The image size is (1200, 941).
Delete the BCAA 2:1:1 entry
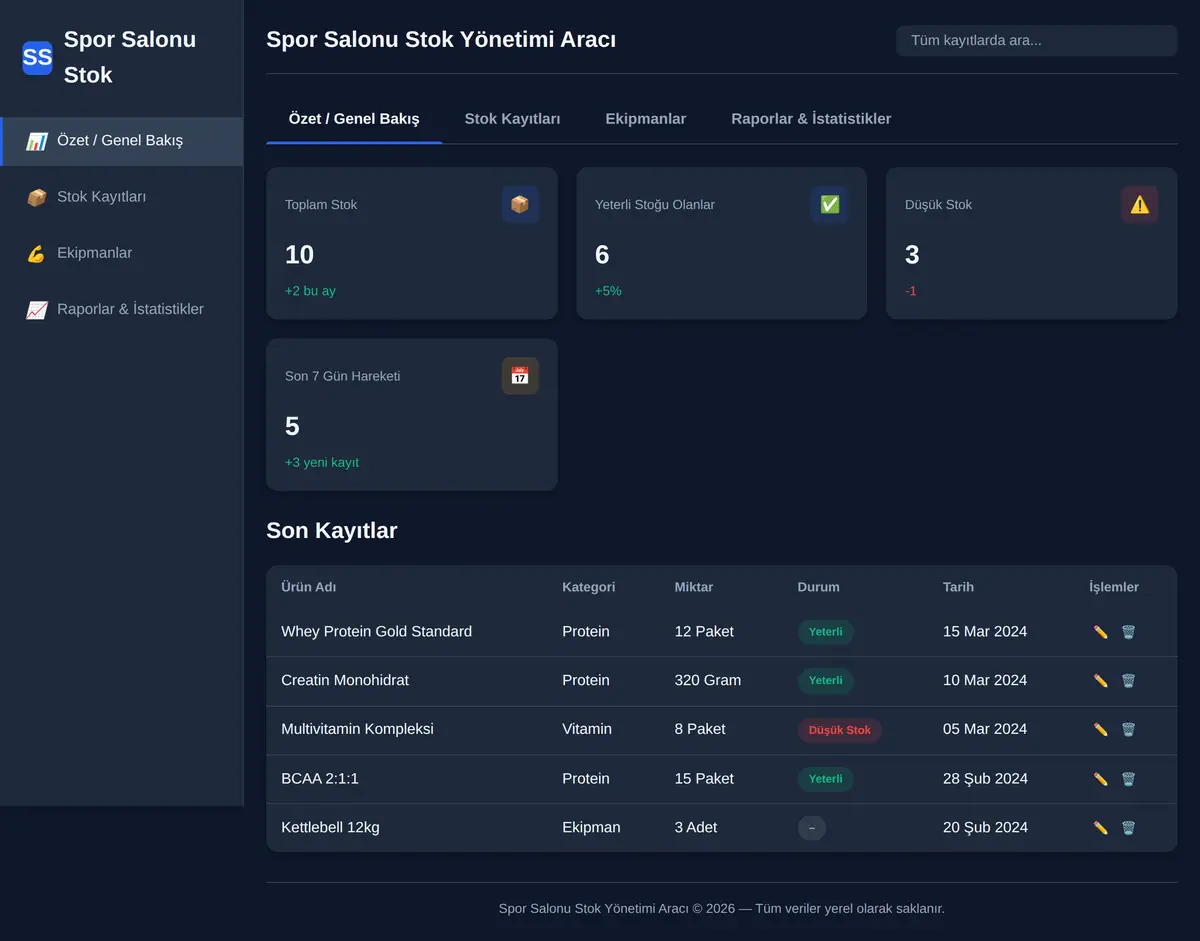[1128, 779]
